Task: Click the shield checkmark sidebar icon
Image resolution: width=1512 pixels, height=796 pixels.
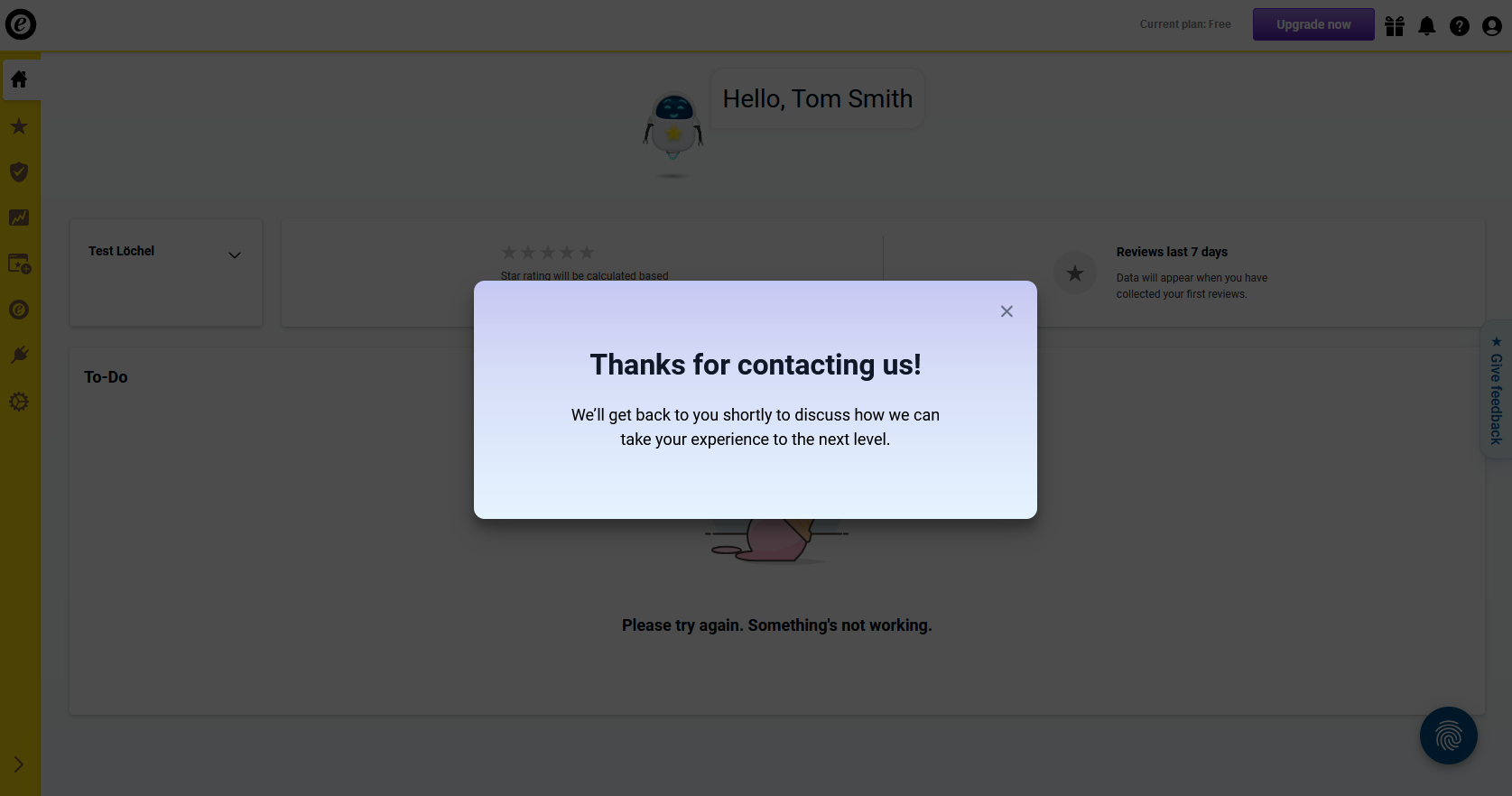Action: coord(19,171)
